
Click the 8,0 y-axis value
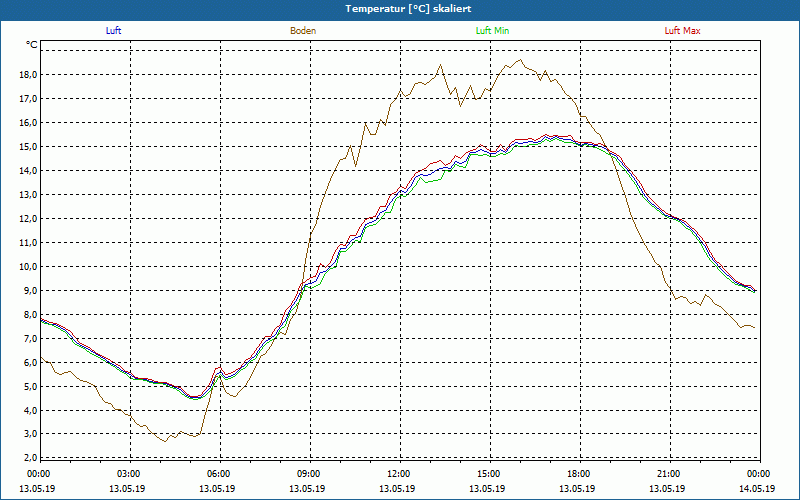pos(31,314)
